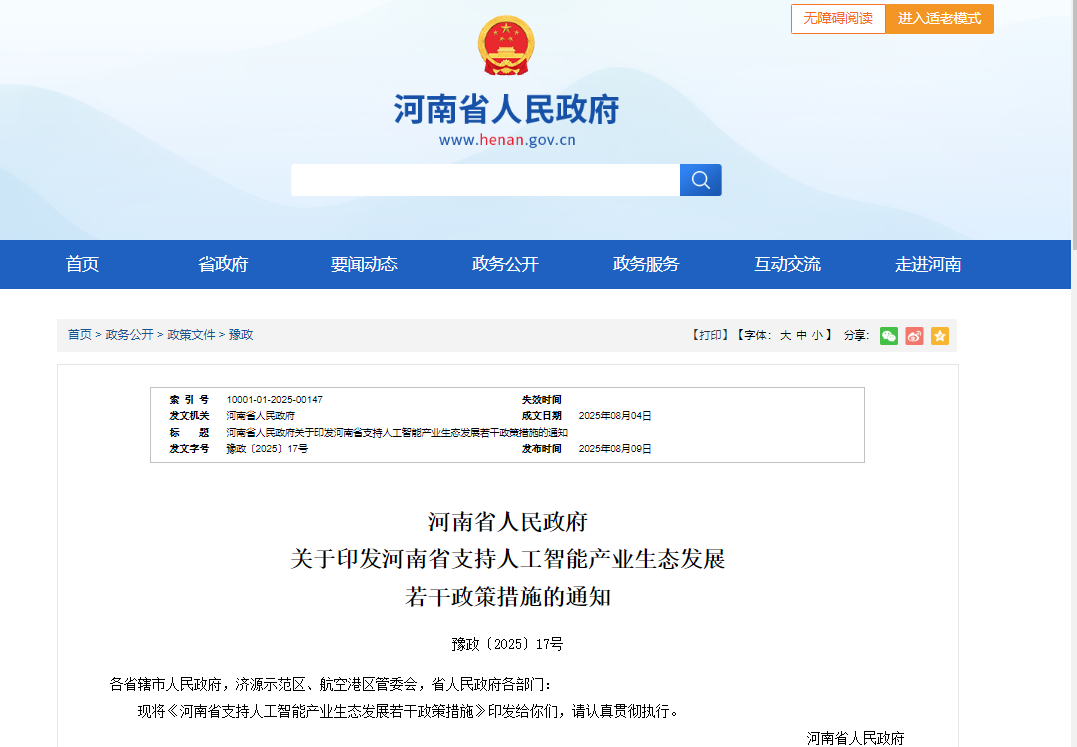Image resolution: width=1077 pixels, height=747 pixels.
Task: Open 走进河南 navigation item
Action: tap(928, 265)
